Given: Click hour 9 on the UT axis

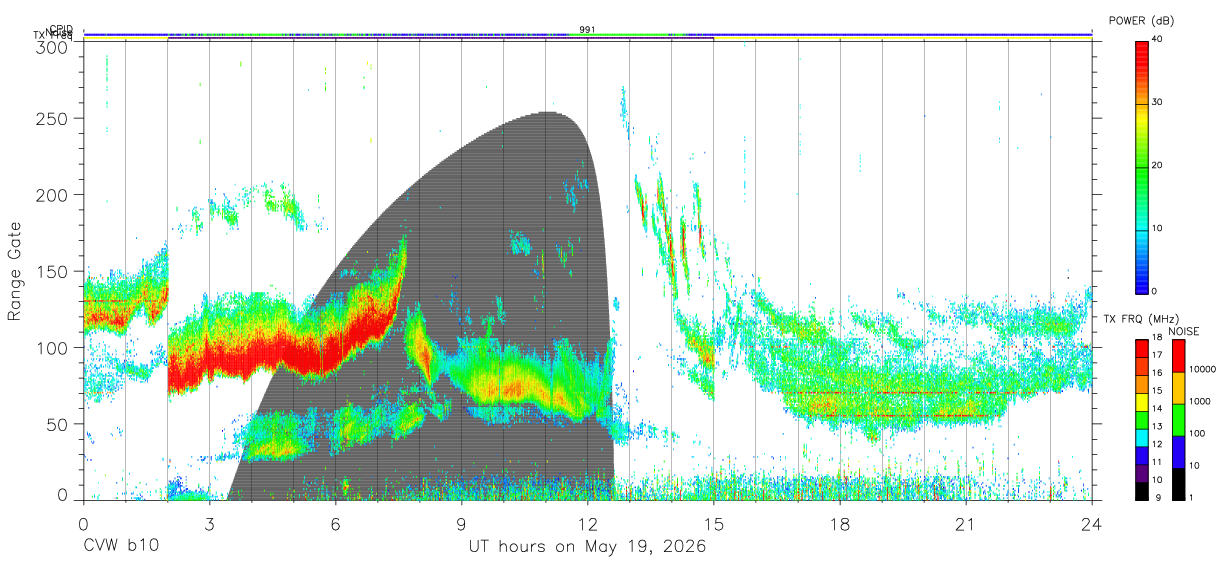Looking at the screenshot, I should 461,523.
